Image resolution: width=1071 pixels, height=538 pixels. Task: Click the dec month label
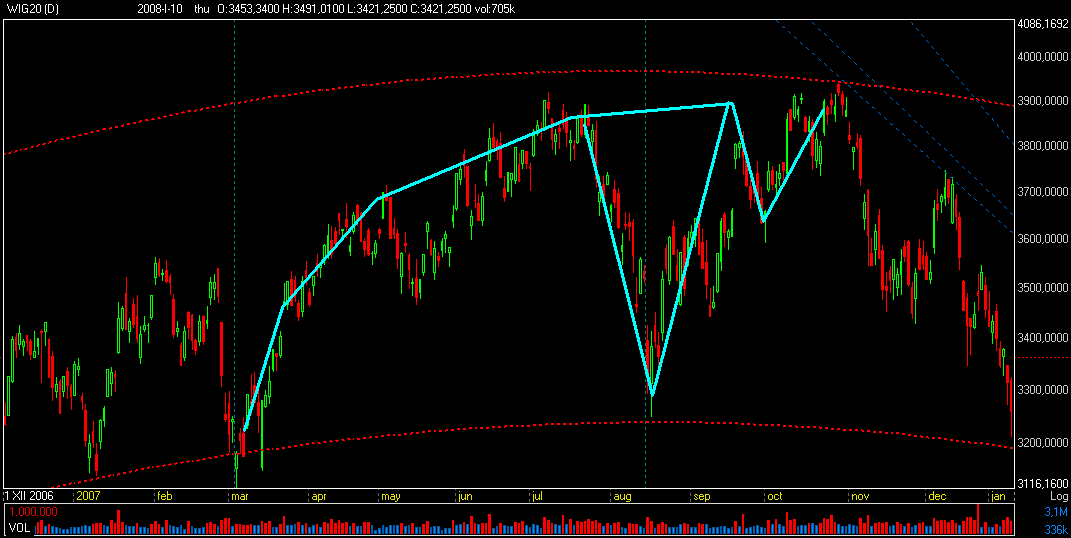tap(936, 496)
